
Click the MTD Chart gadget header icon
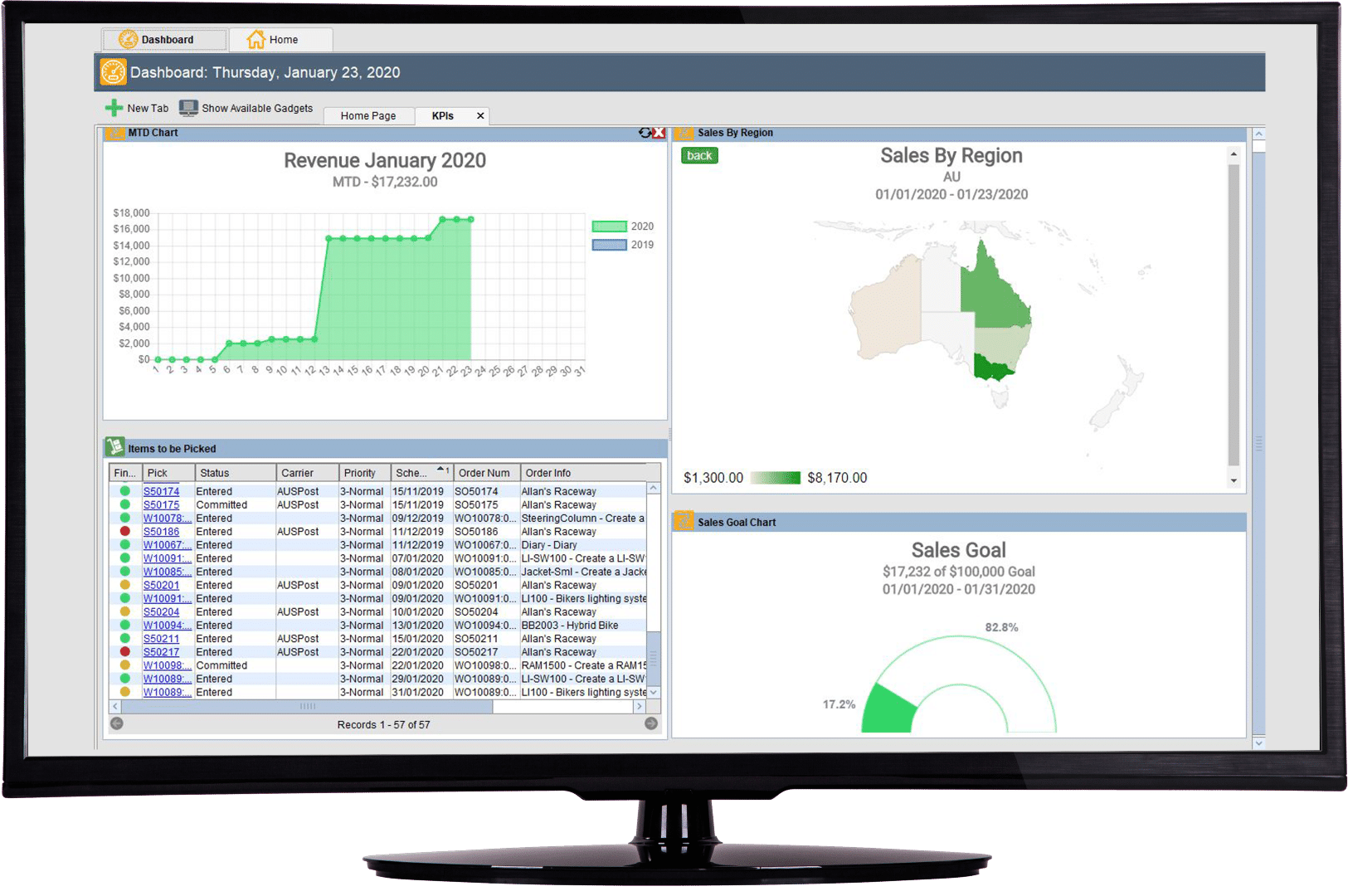pos(115,133)
